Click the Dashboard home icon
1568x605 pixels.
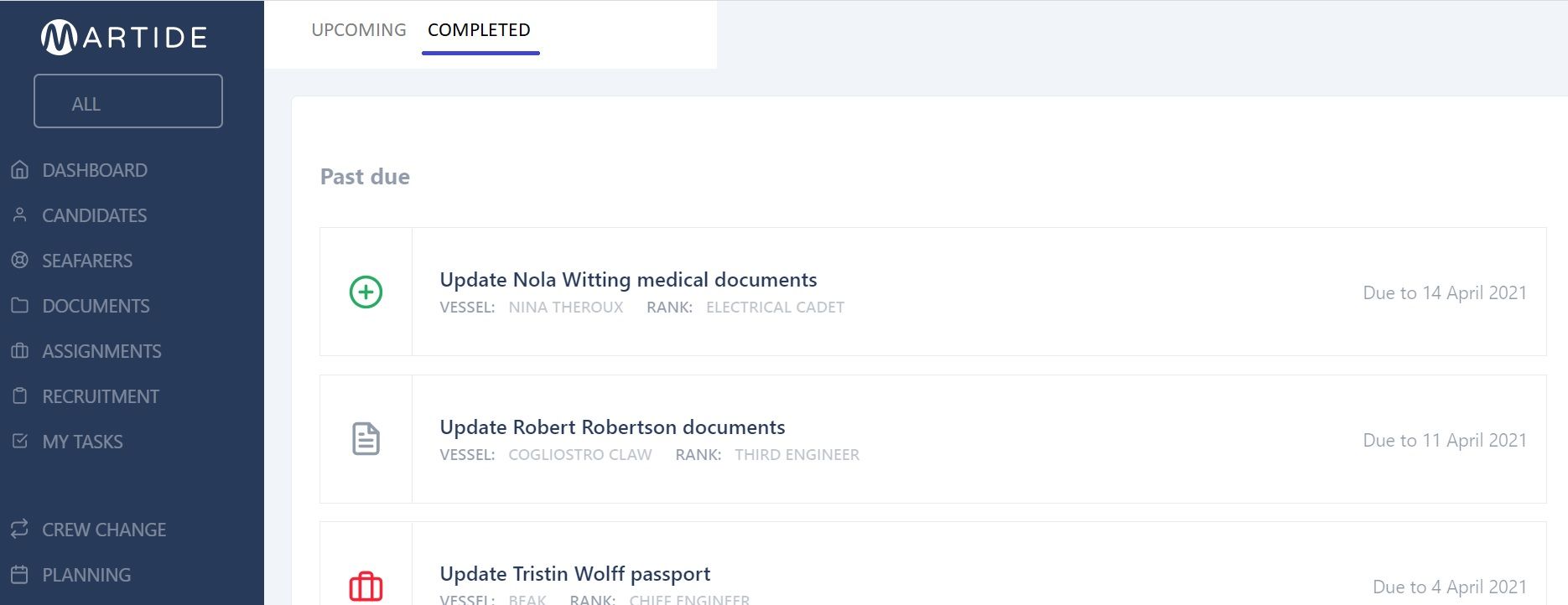[20, 170]
